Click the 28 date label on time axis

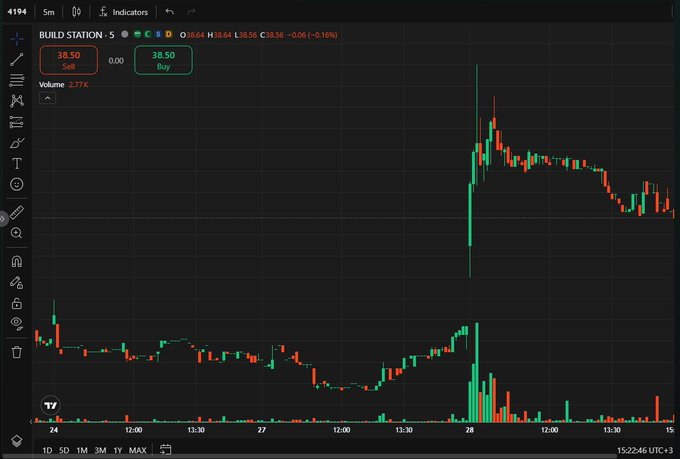tap(470, 430)
